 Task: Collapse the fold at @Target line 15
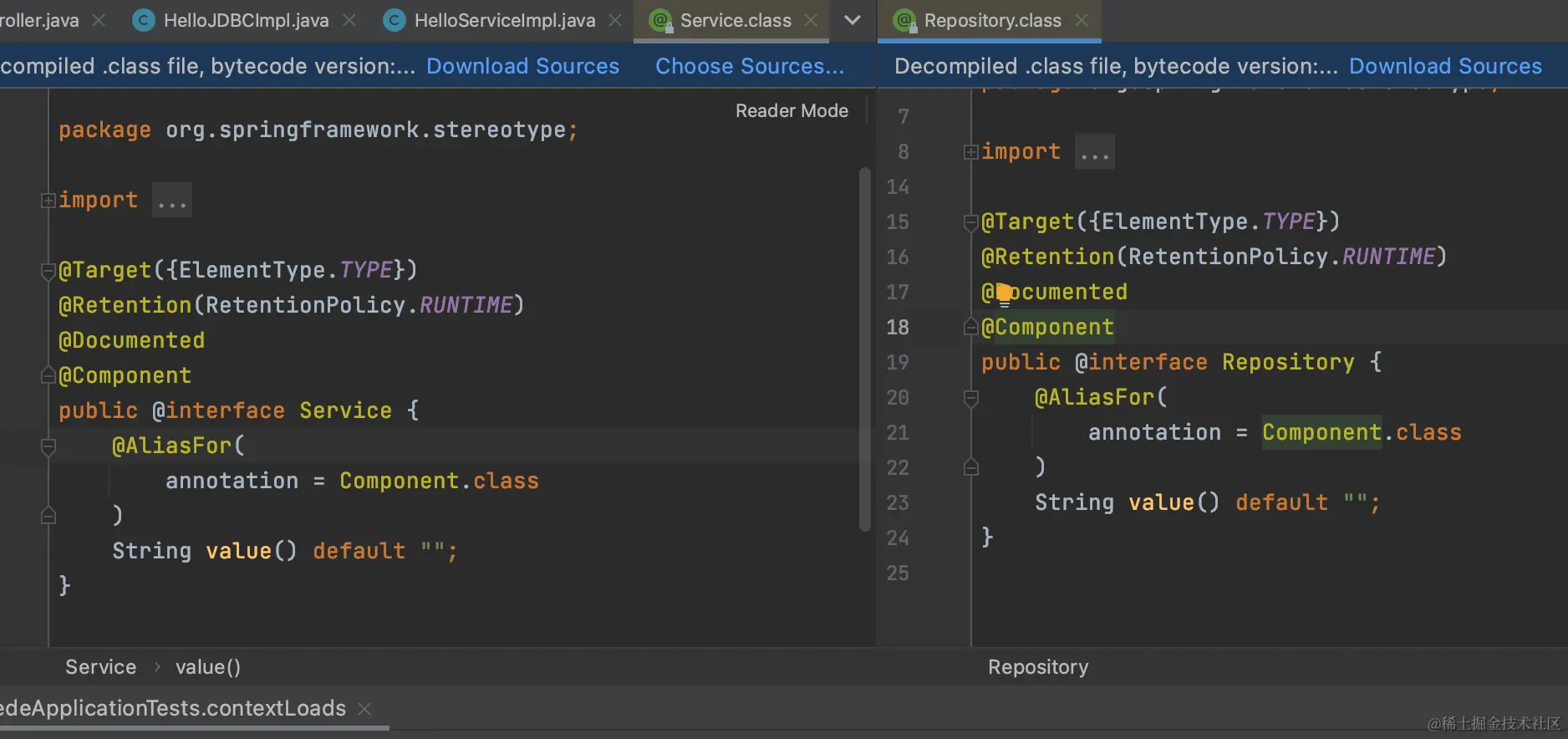(x=970, y=222)
